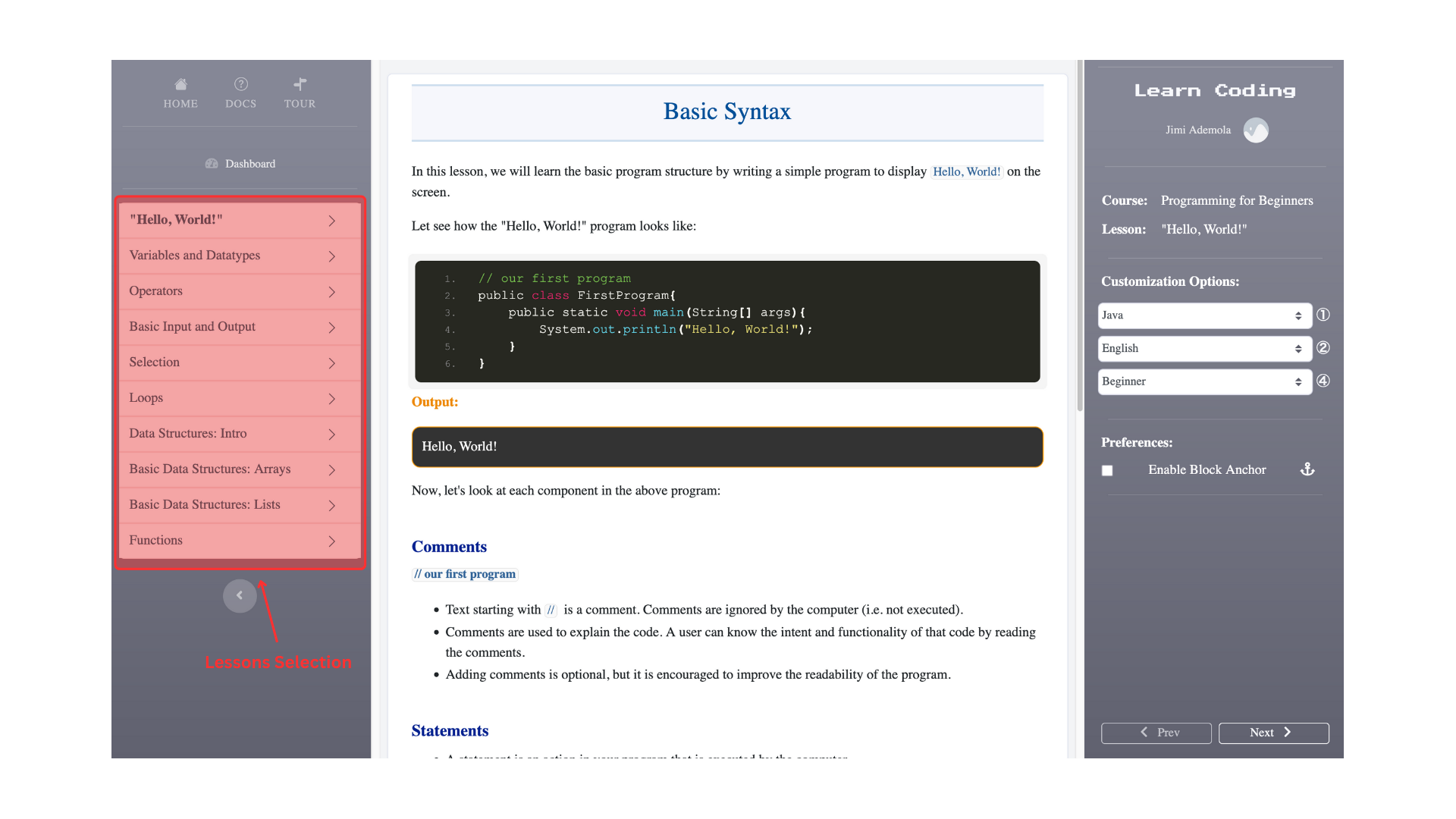Click the anchor icon beside Enable Block Anchor
Viewport: 1456px width, 819px height.
1307,469
